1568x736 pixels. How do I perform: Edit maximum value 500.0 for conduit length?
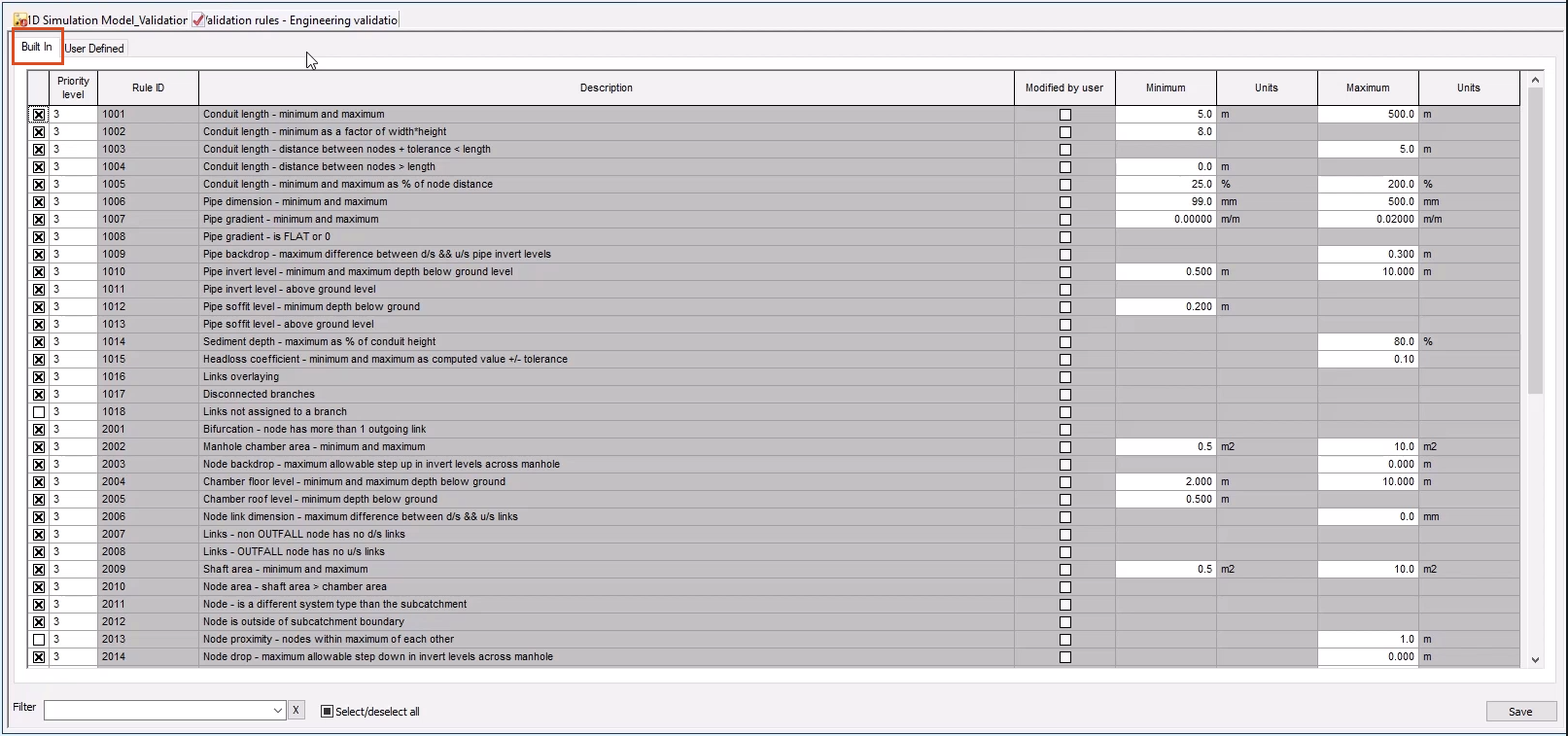tap(1368, 114)
